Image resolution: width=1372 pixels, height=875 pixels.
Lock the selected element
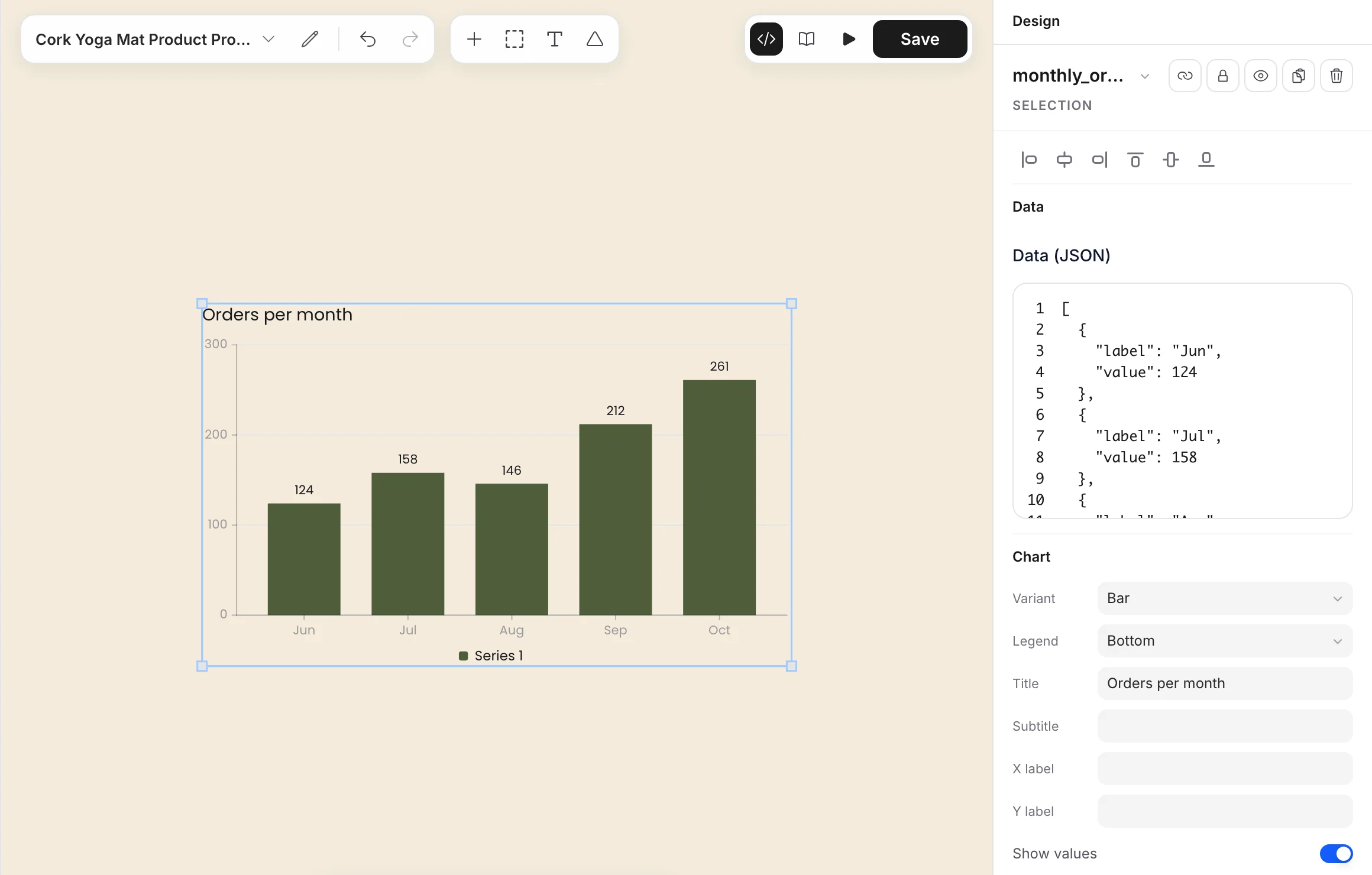point(1223,76)
